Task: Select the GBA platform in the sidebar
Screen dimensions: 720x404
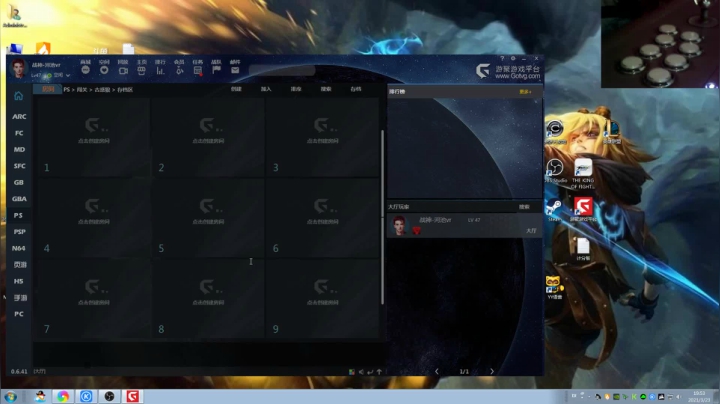Action: click(x=19, y=199)
